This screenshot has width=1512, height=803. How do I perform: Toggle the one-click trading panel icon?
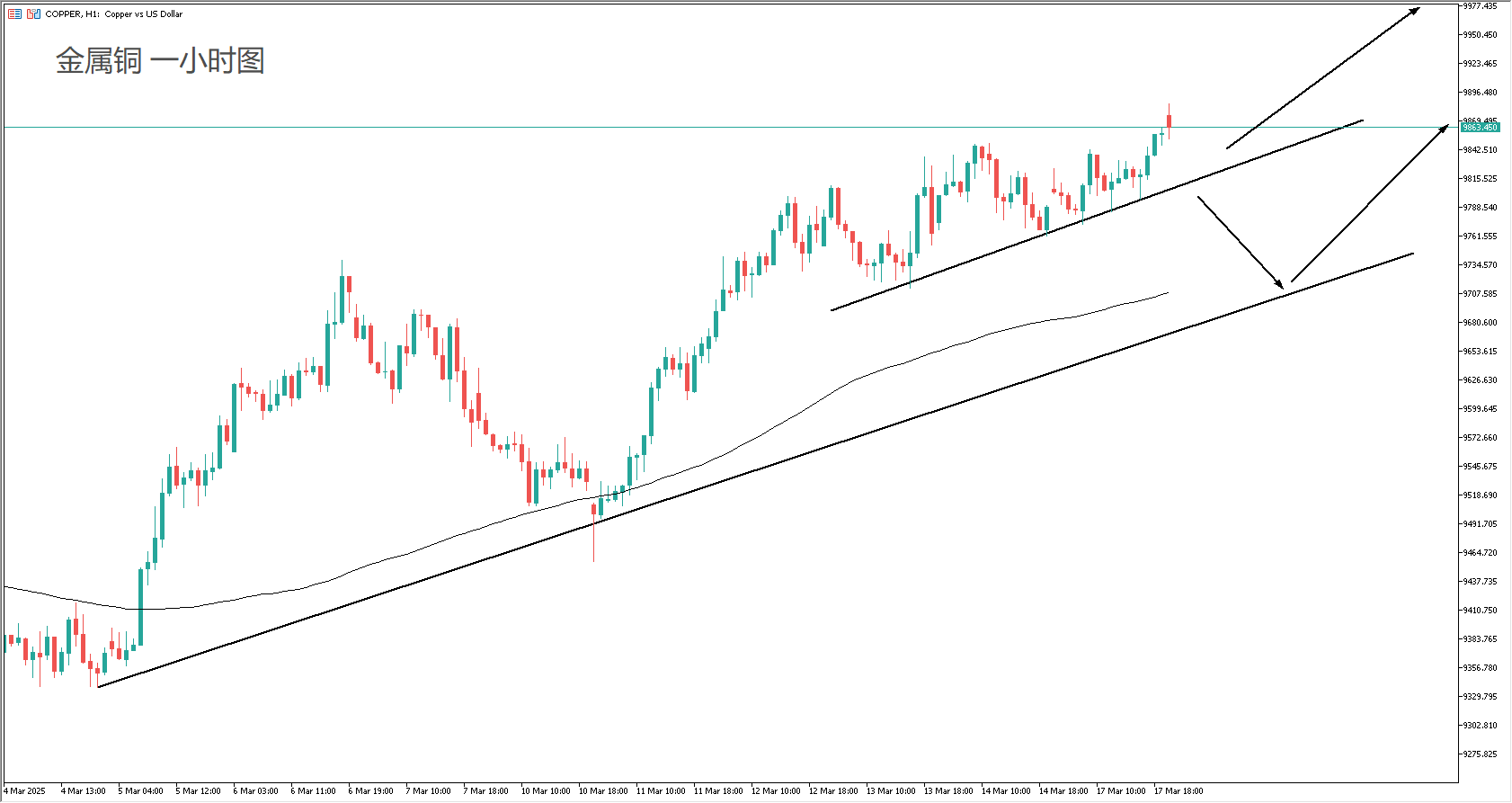click(33, 13)
